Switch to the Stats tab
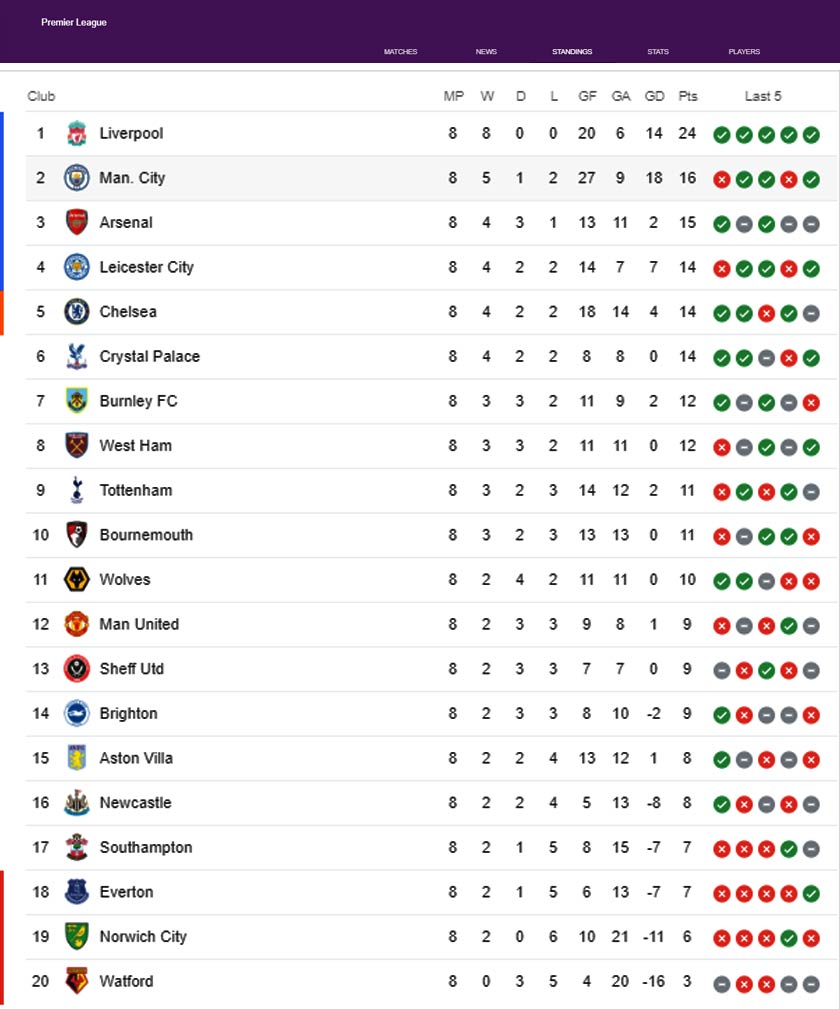Viewport: 840px width, 1009px height. [x=658, y=52]
